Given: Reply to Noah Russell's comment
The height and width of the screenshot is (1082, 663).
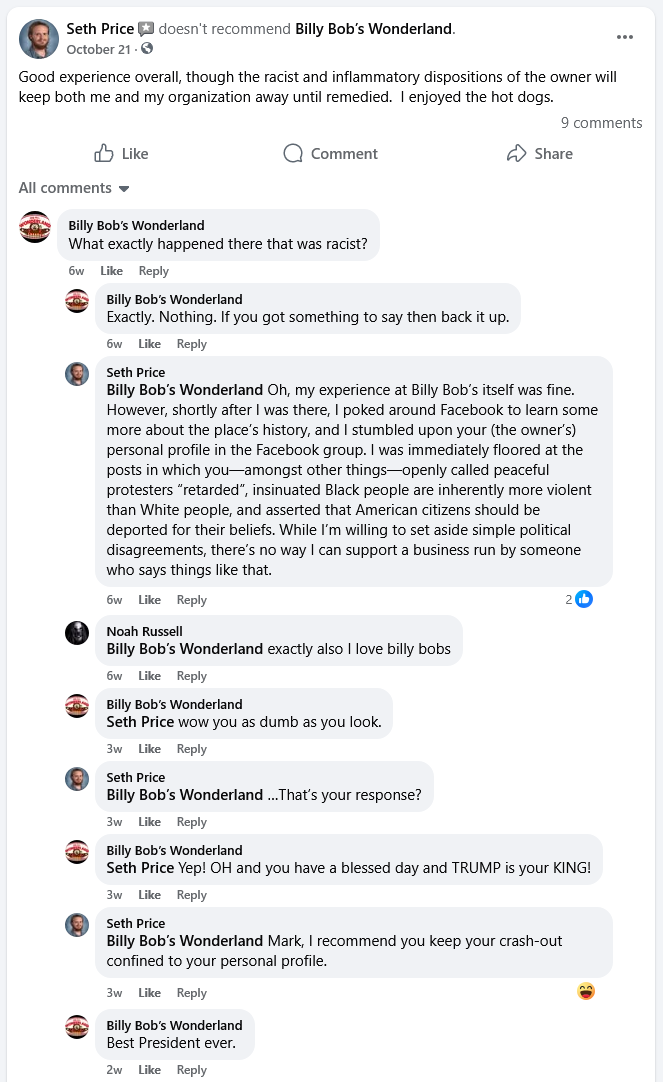Looking at the screenshot, I should coord(191,676).
